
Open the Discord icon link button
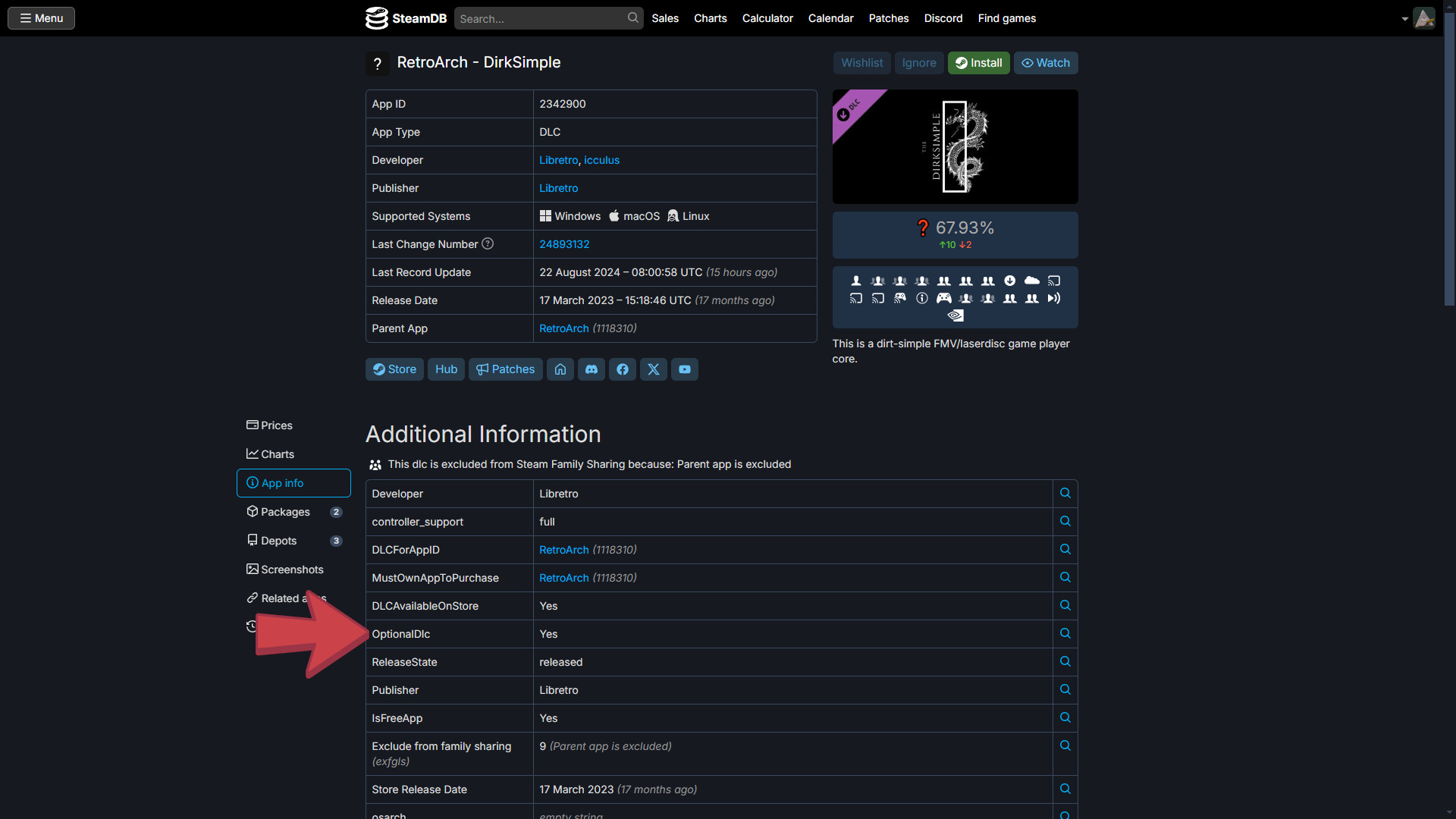(591, 369)
